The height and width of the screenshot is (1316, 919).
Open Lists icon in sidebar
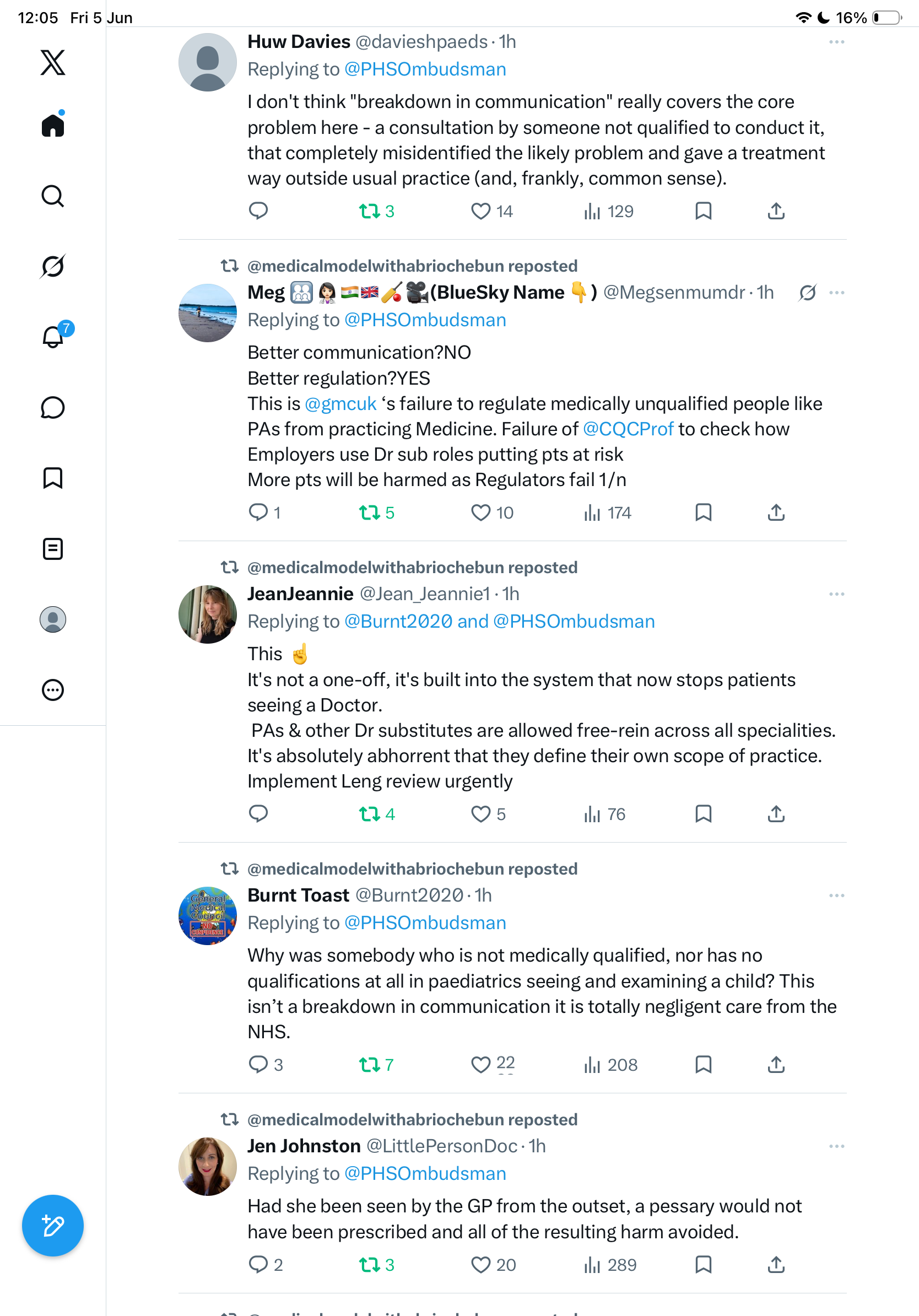pos(53,549)
